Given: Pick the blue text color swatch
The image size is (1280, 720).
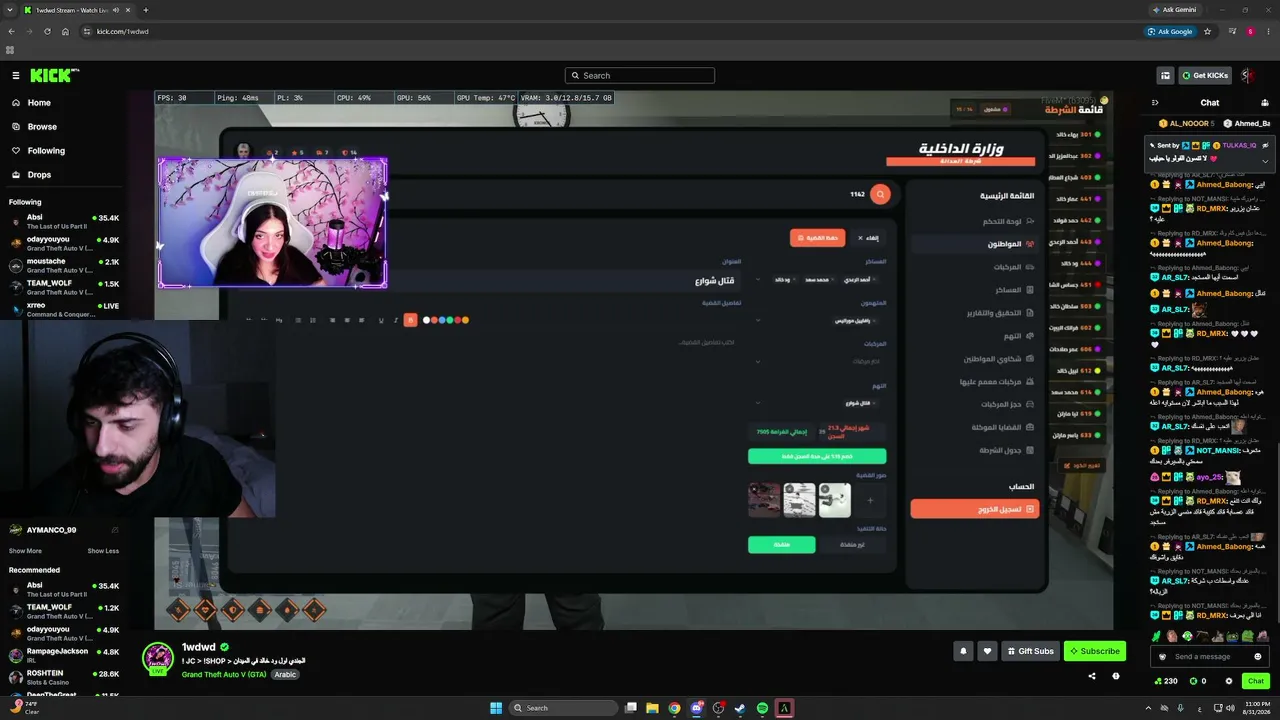Looking at the screenshot, I should tap(440, 320).
